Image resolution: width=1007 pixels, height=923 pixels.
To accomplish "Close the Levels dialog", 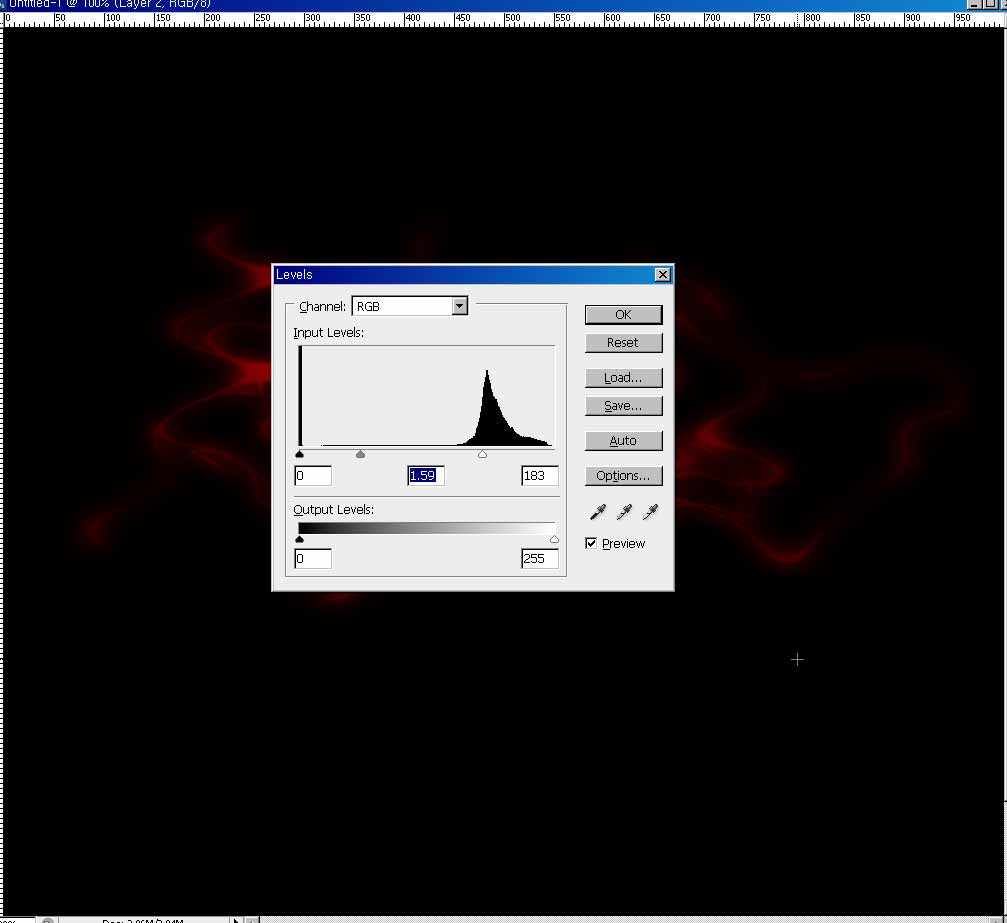I will [662, 275].
